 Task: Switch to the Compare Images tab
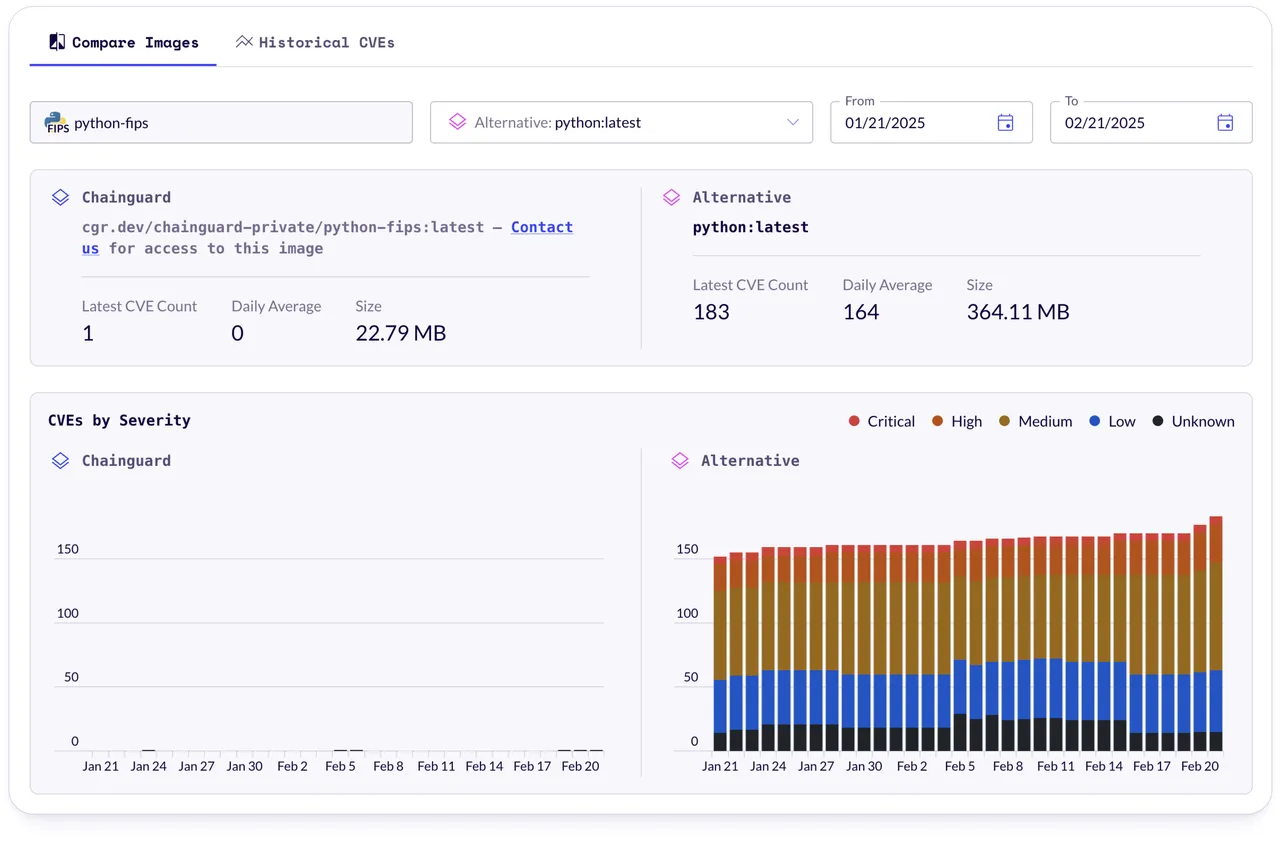123,43
